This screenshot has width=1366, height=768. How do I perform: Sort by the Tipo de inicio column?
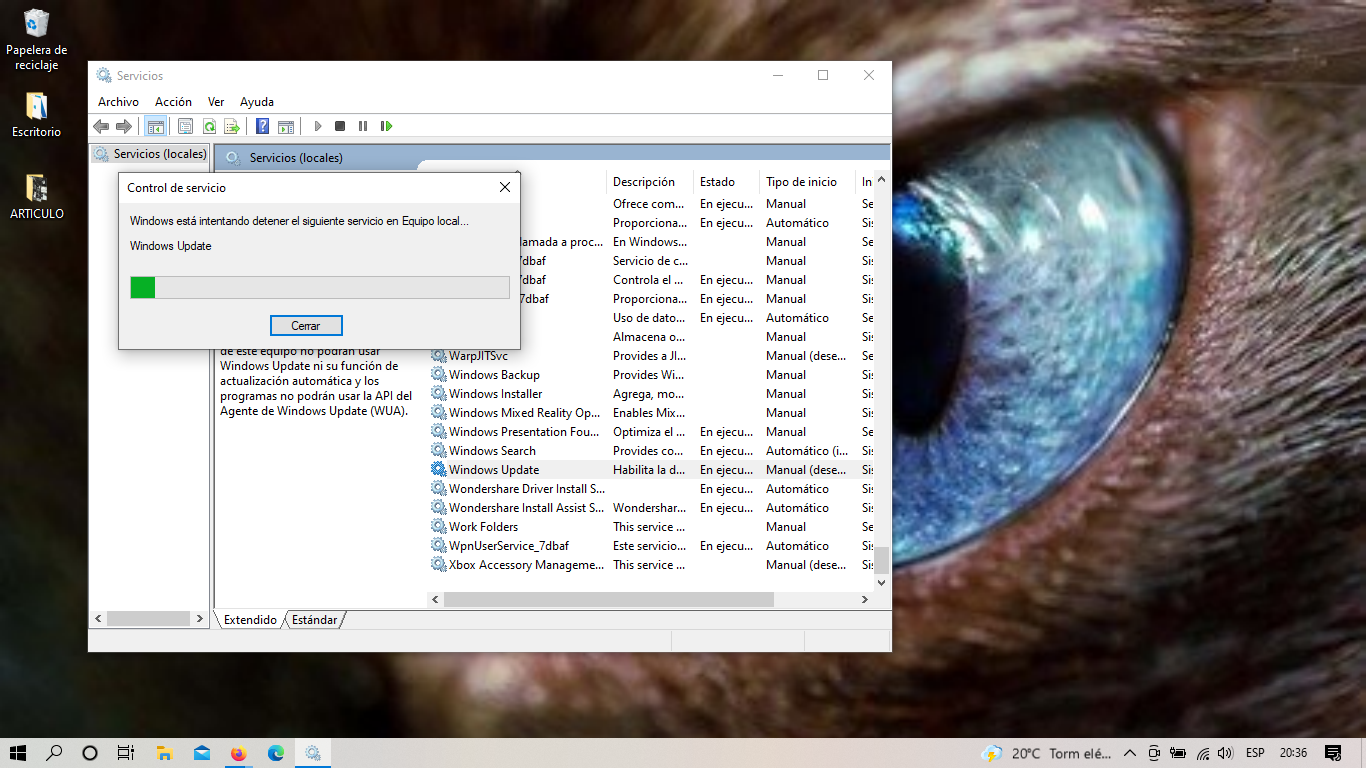801,182
